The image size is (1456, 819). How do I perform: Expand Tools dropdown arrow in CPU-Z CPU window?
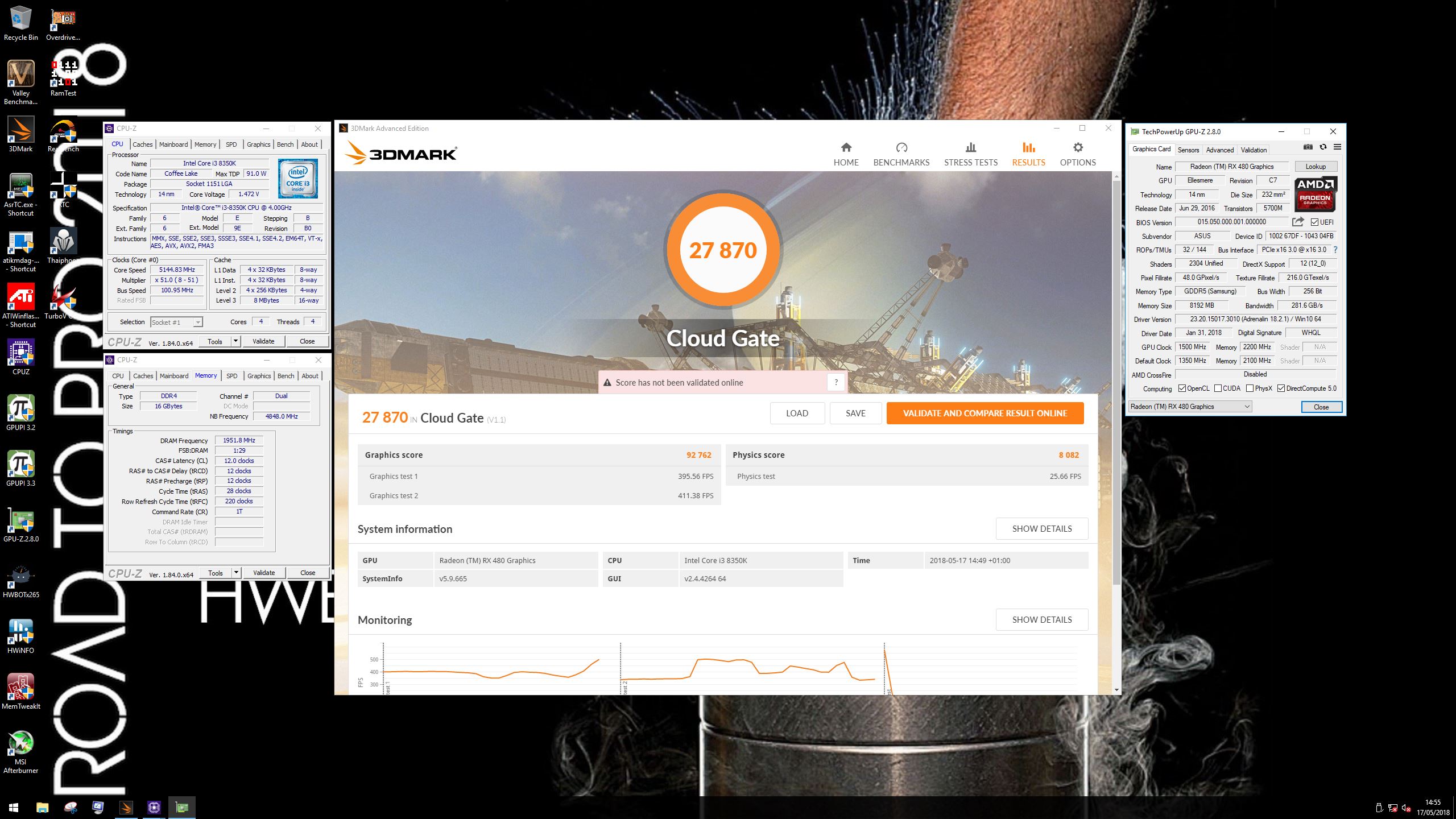point(235,341)
